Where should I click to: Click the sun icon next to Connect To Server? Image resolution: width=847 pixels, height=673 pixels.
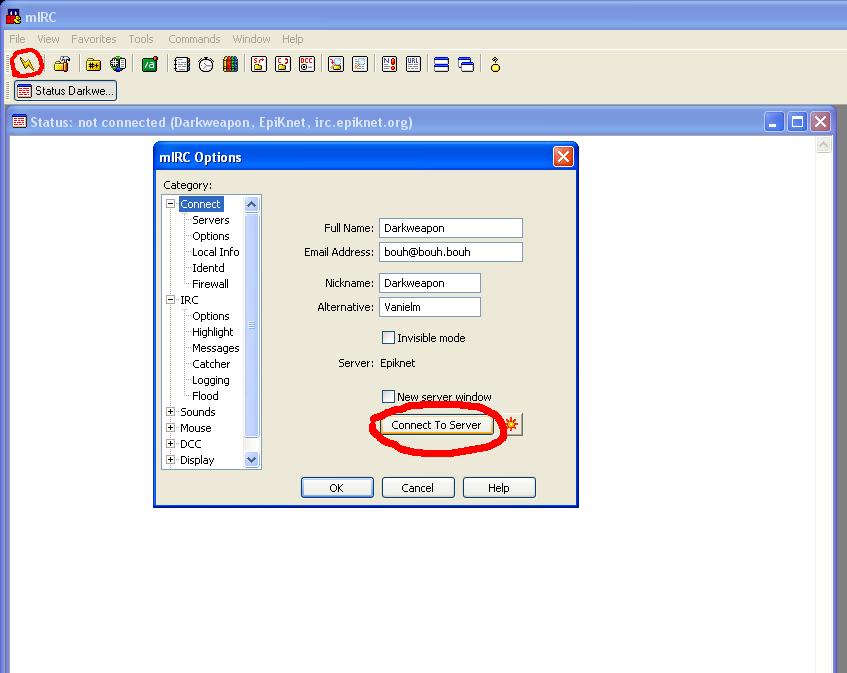512,425
